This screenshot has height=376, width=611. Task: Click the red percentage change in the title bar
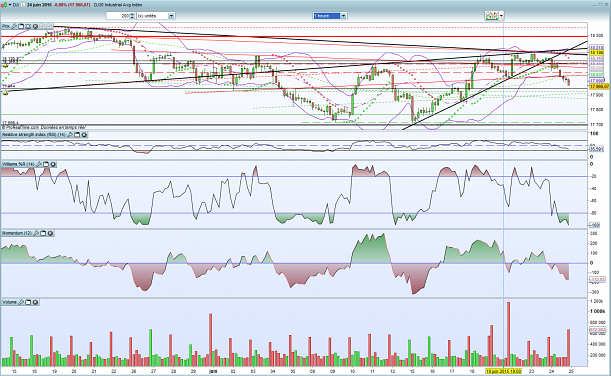pos(72,5)
